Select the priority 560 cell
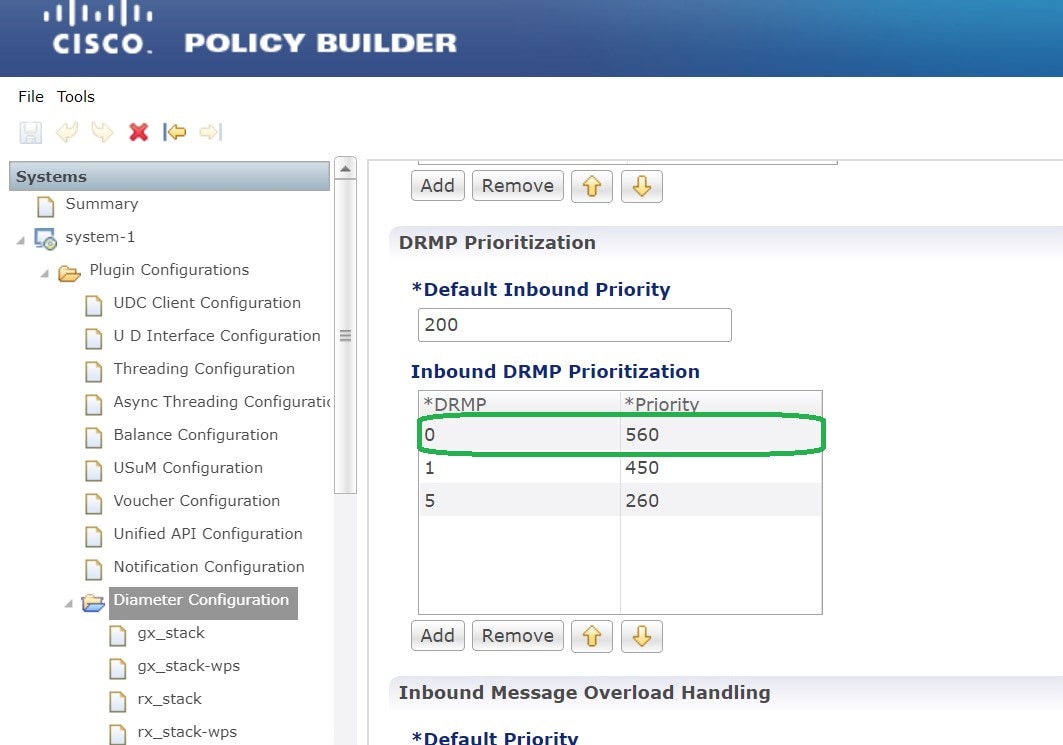 point(721,435)
